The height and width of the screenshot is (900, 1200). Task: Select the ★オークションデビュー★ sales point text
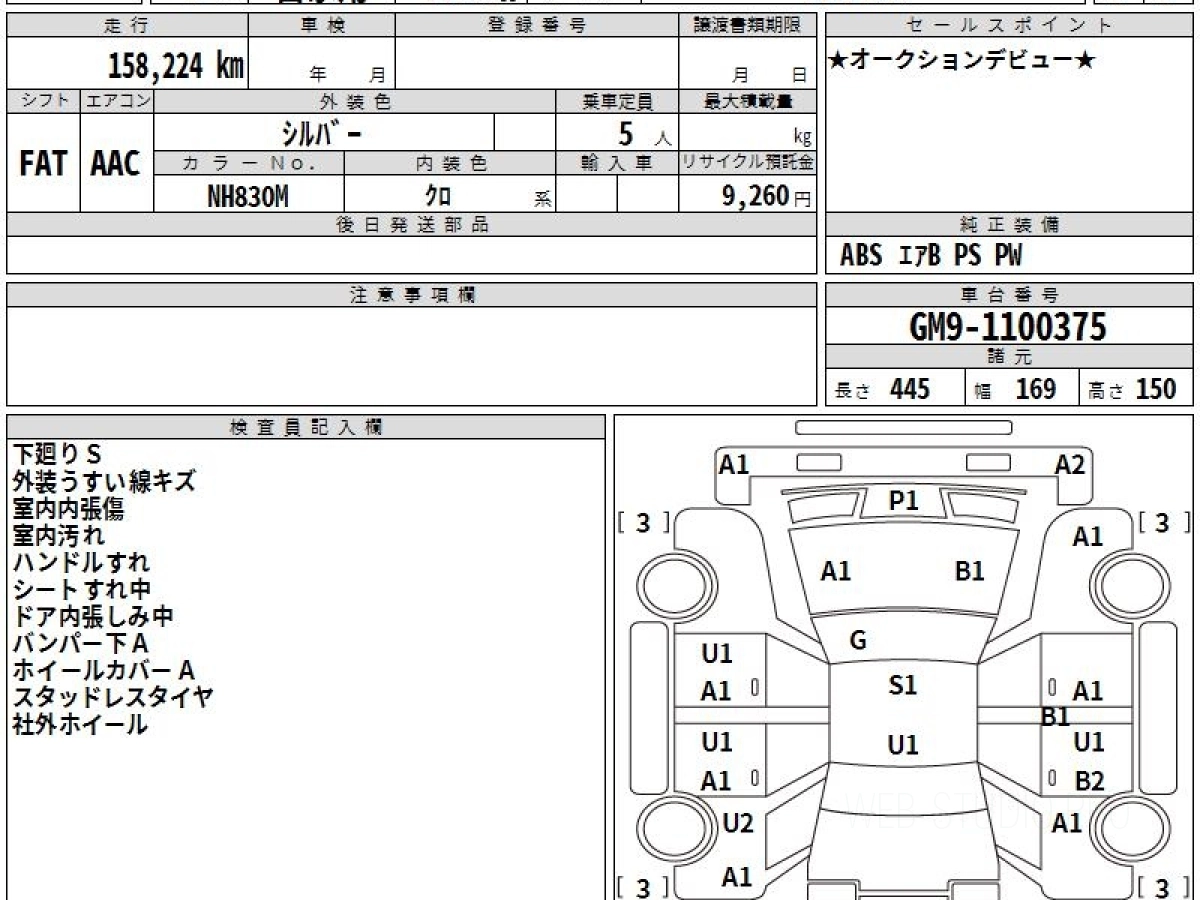(962, 60)
